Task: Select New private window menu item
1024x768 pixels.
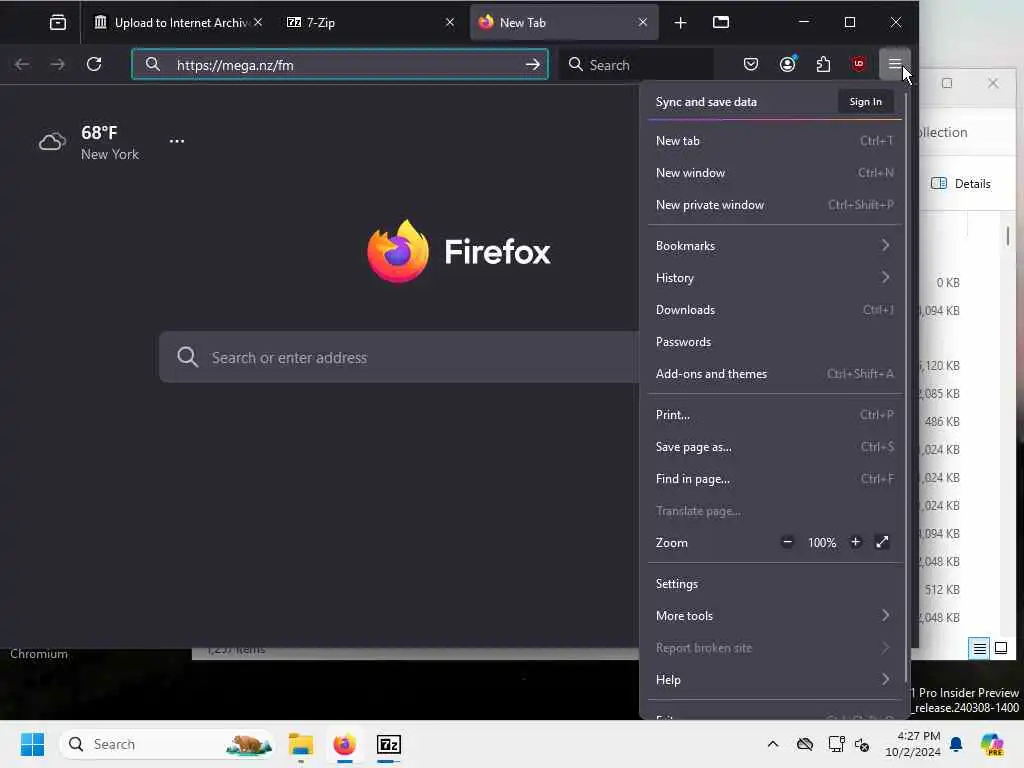Action: (x=775, y=204)
